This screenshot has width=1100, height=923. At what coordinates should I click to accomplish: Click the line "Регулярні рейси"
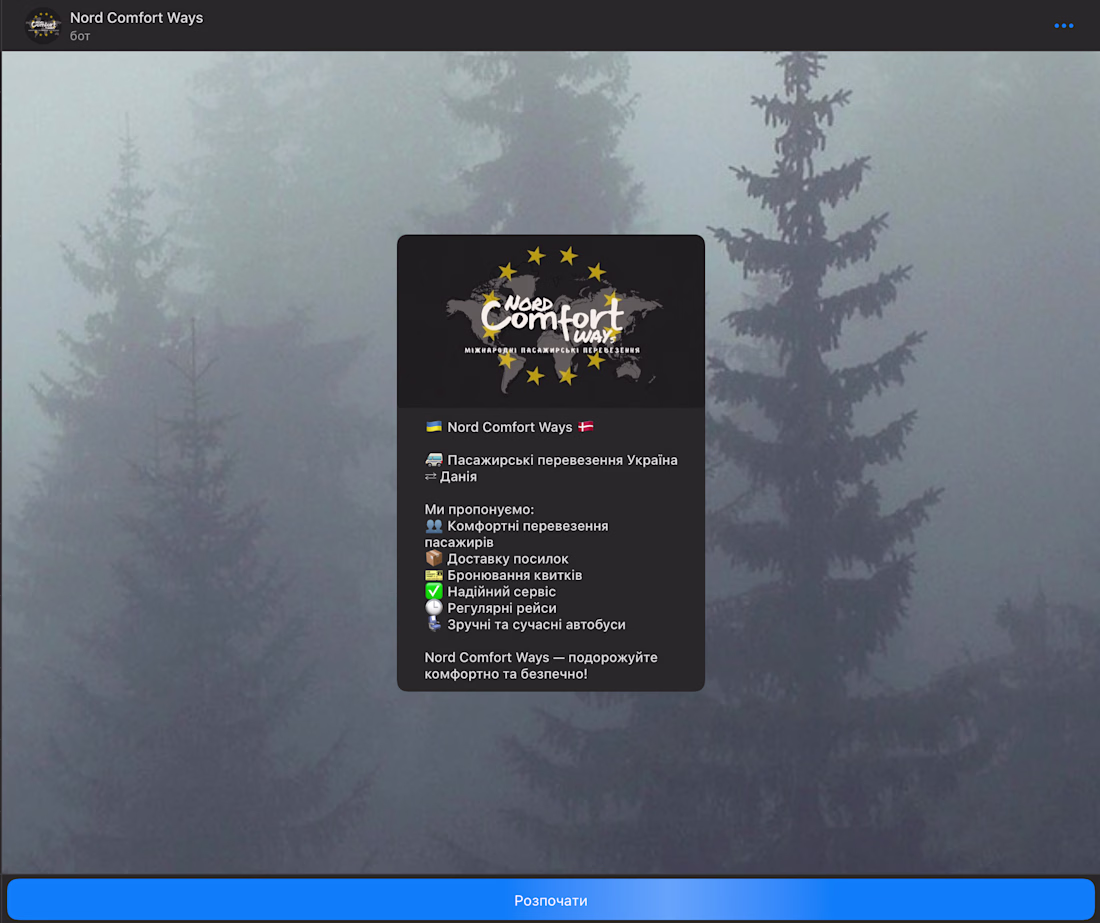click(x=502, y=608)
